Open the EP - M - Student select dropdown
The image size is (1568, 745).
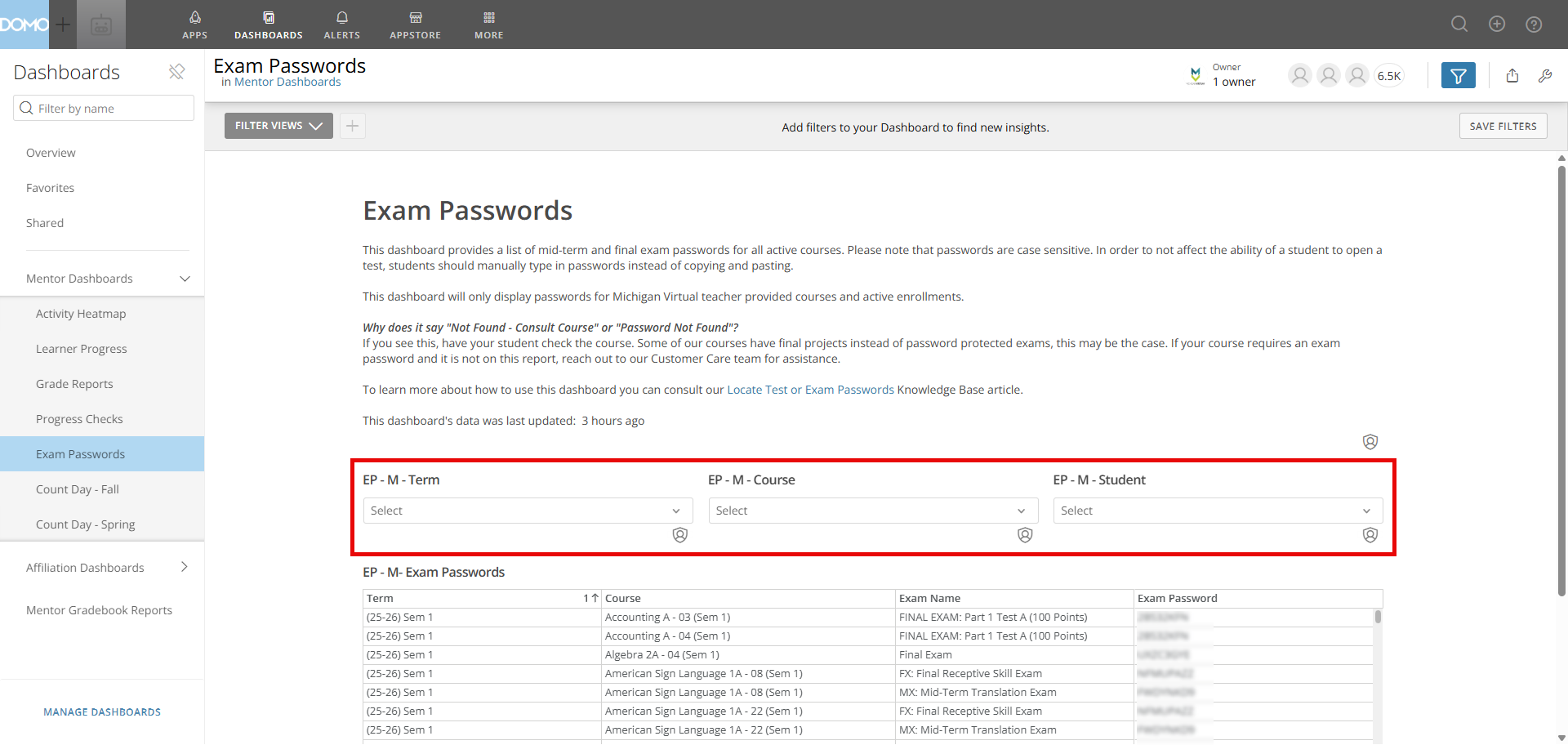1218,511
